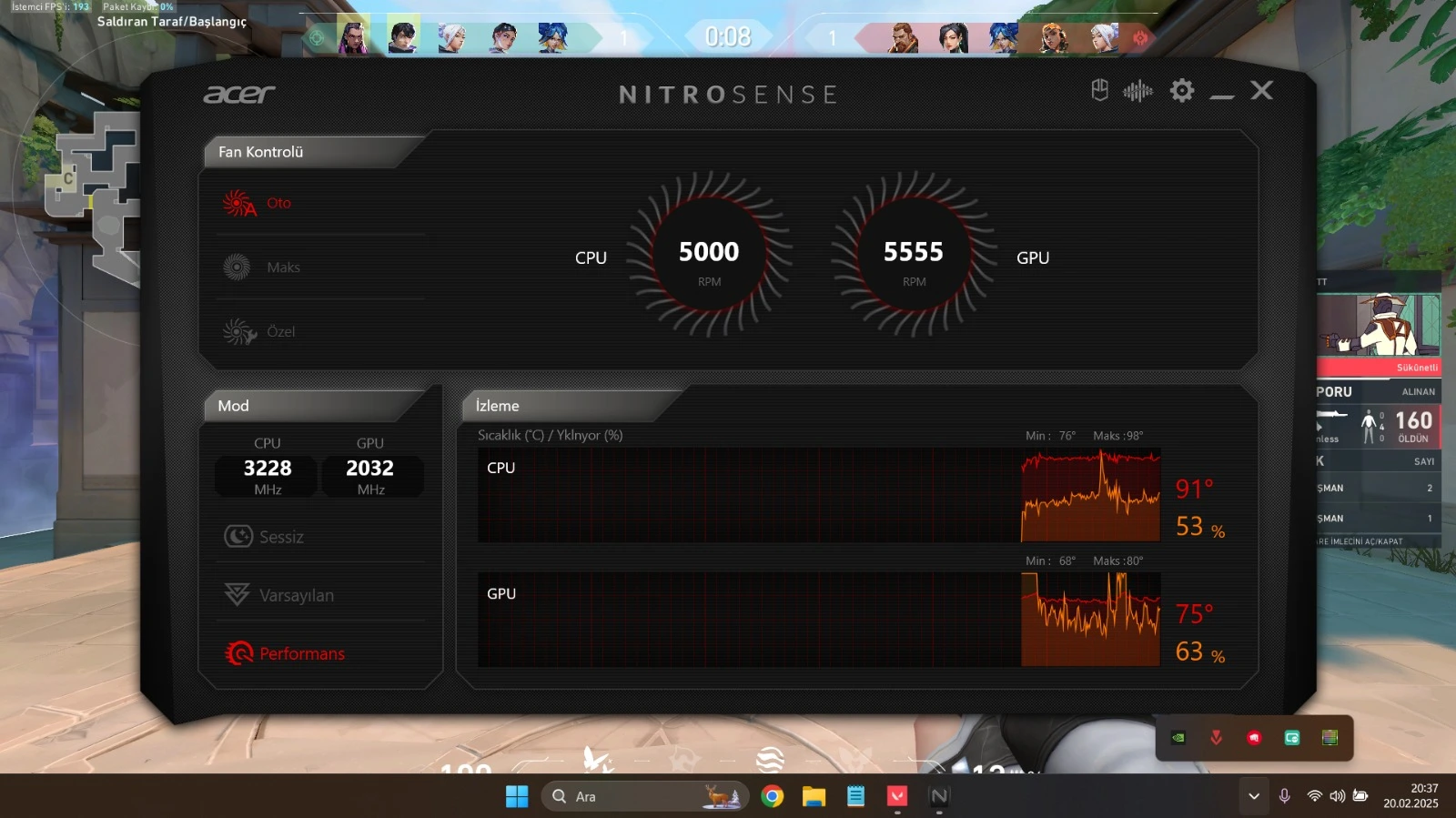Screen dimensions: 1456x818
Task: Select the Varsayılan power mode
Action: (x=279, y=595)
